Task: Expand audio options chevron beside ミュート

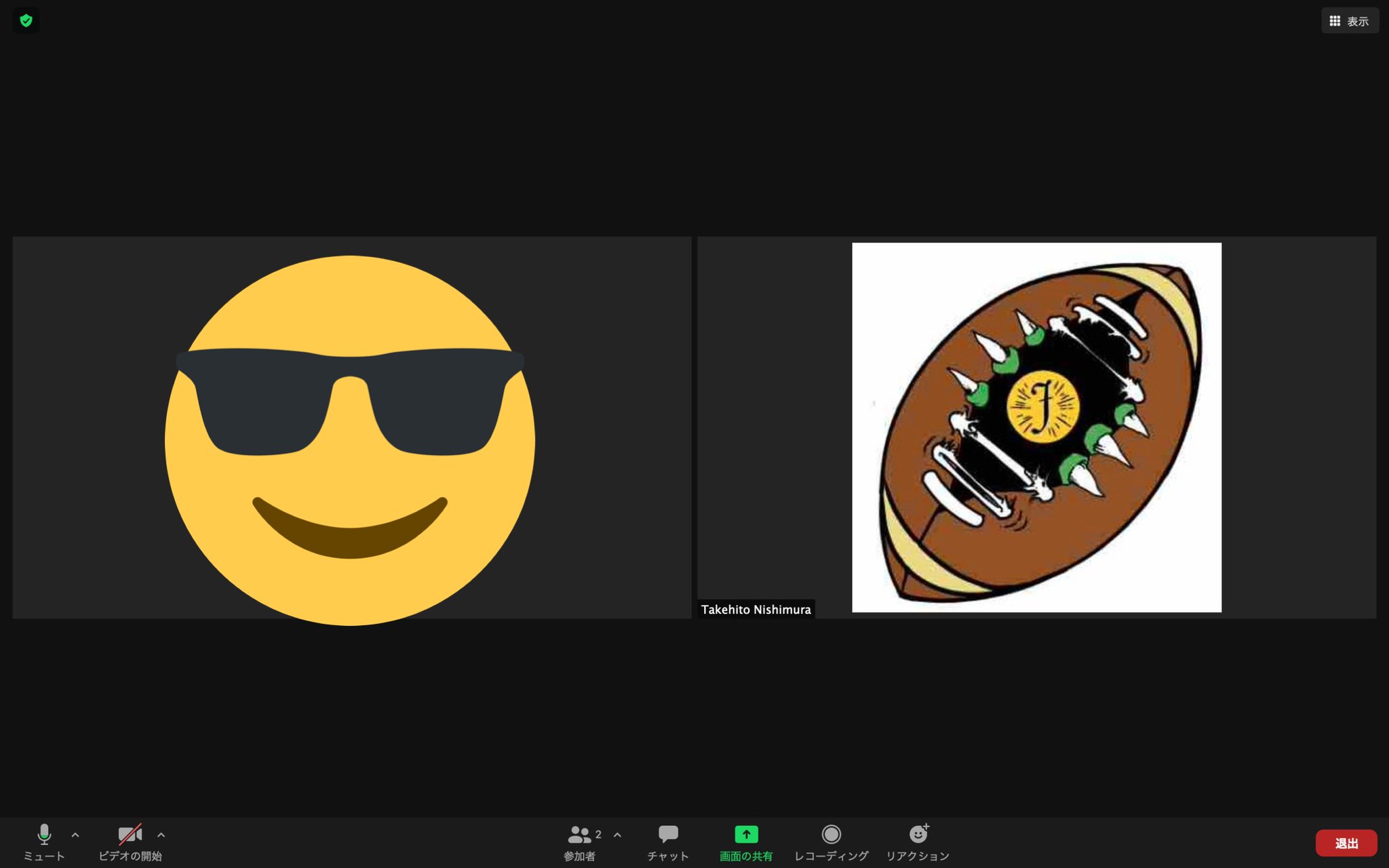Action: [75, 835]
